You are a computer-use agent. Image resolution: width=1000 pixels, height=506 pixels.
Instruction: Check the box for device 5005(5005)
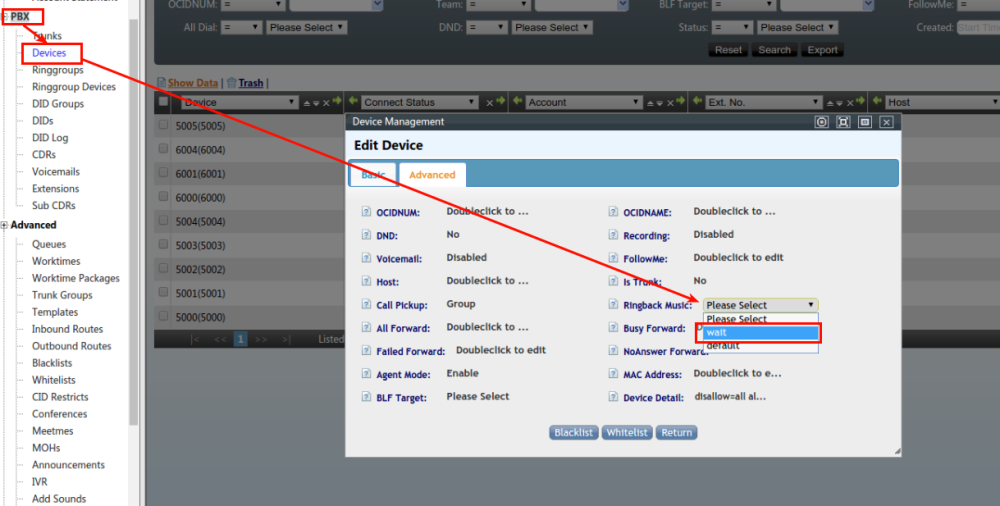coord(163,125)
